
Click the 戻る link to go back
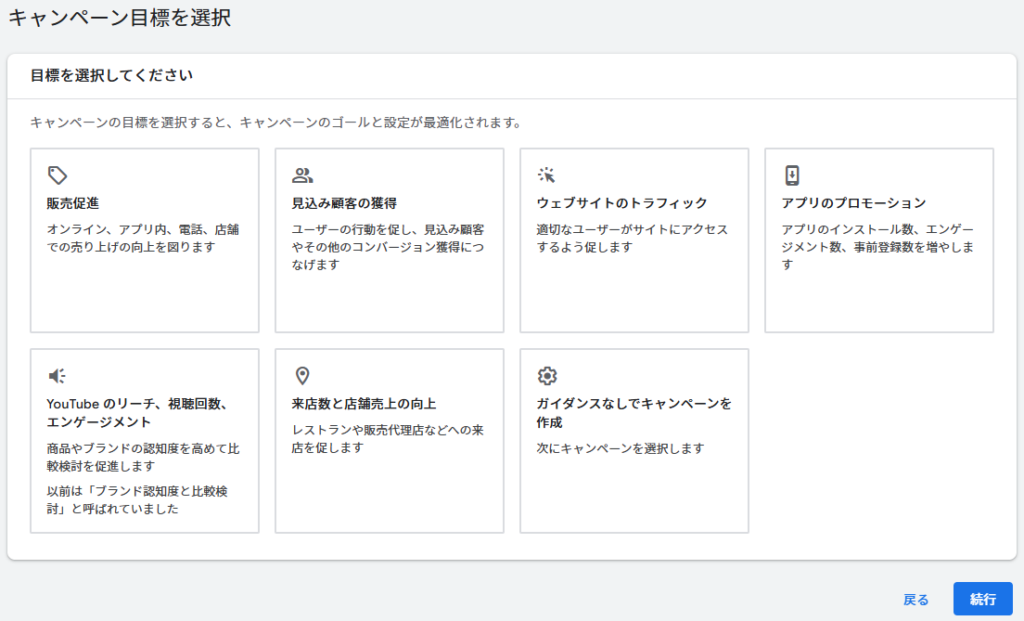(x=916, y=600)
